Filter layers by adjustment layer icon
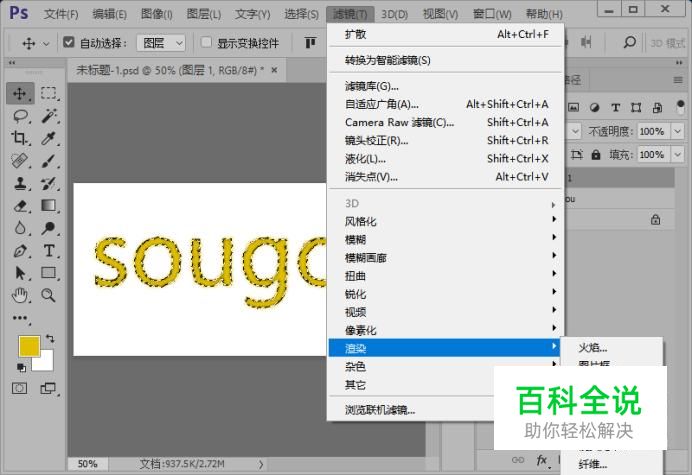This screenshot has width=692, height=475. [594, 107]
